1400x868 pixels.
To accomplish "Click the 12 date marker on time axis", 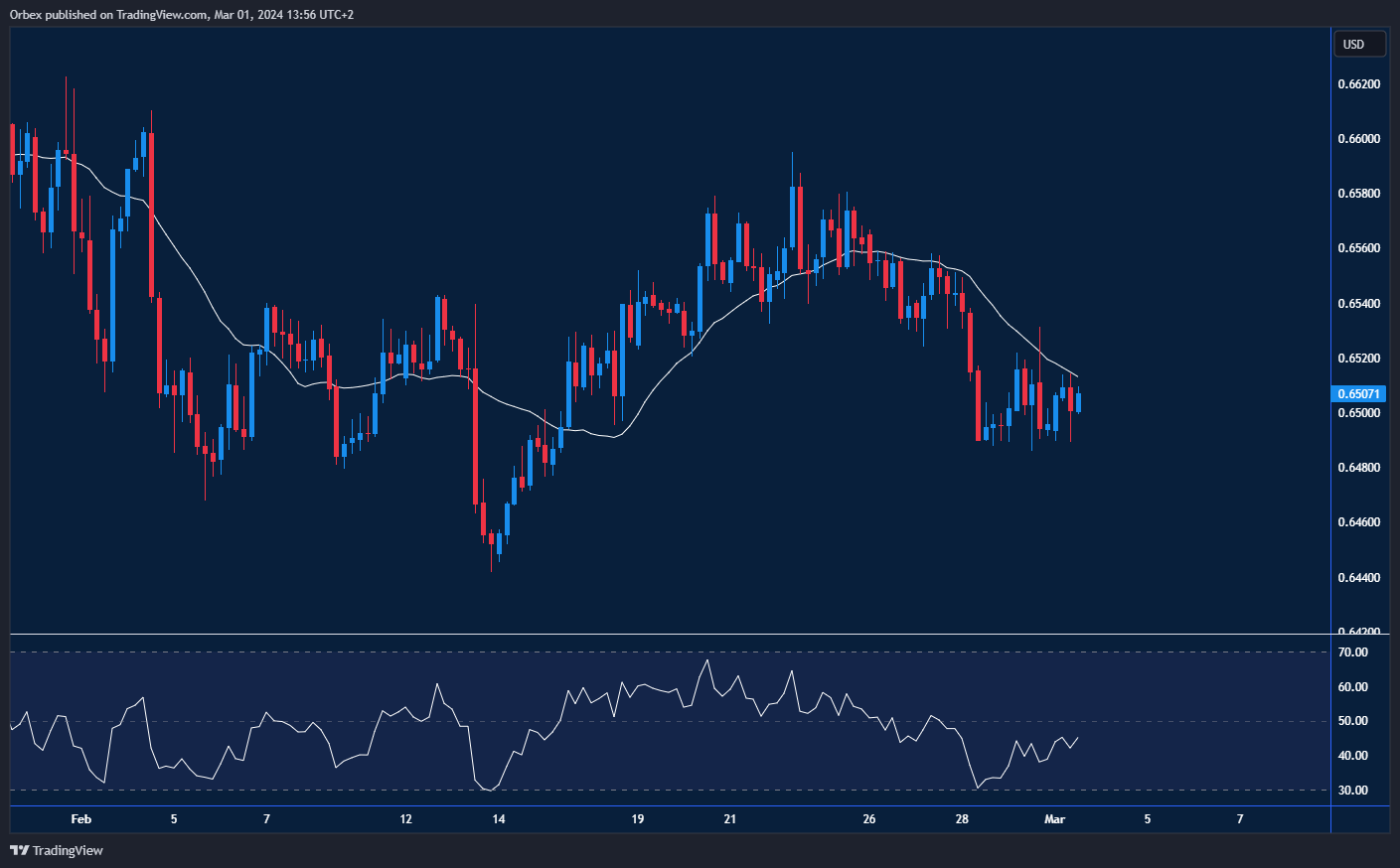I will (x=405, y=819).
